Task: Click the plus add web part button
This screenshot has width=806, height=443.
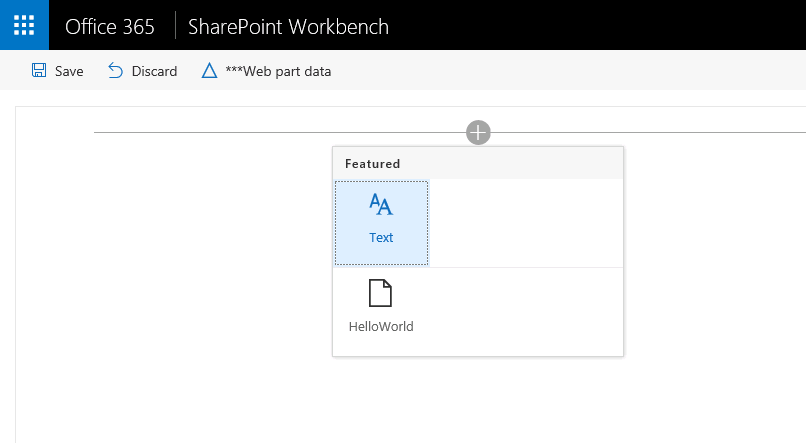Action: click(x=478, y=132)
